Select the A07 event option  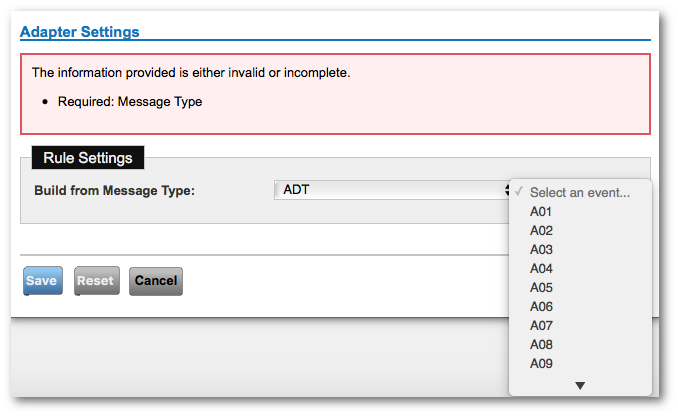pos(541,326)
